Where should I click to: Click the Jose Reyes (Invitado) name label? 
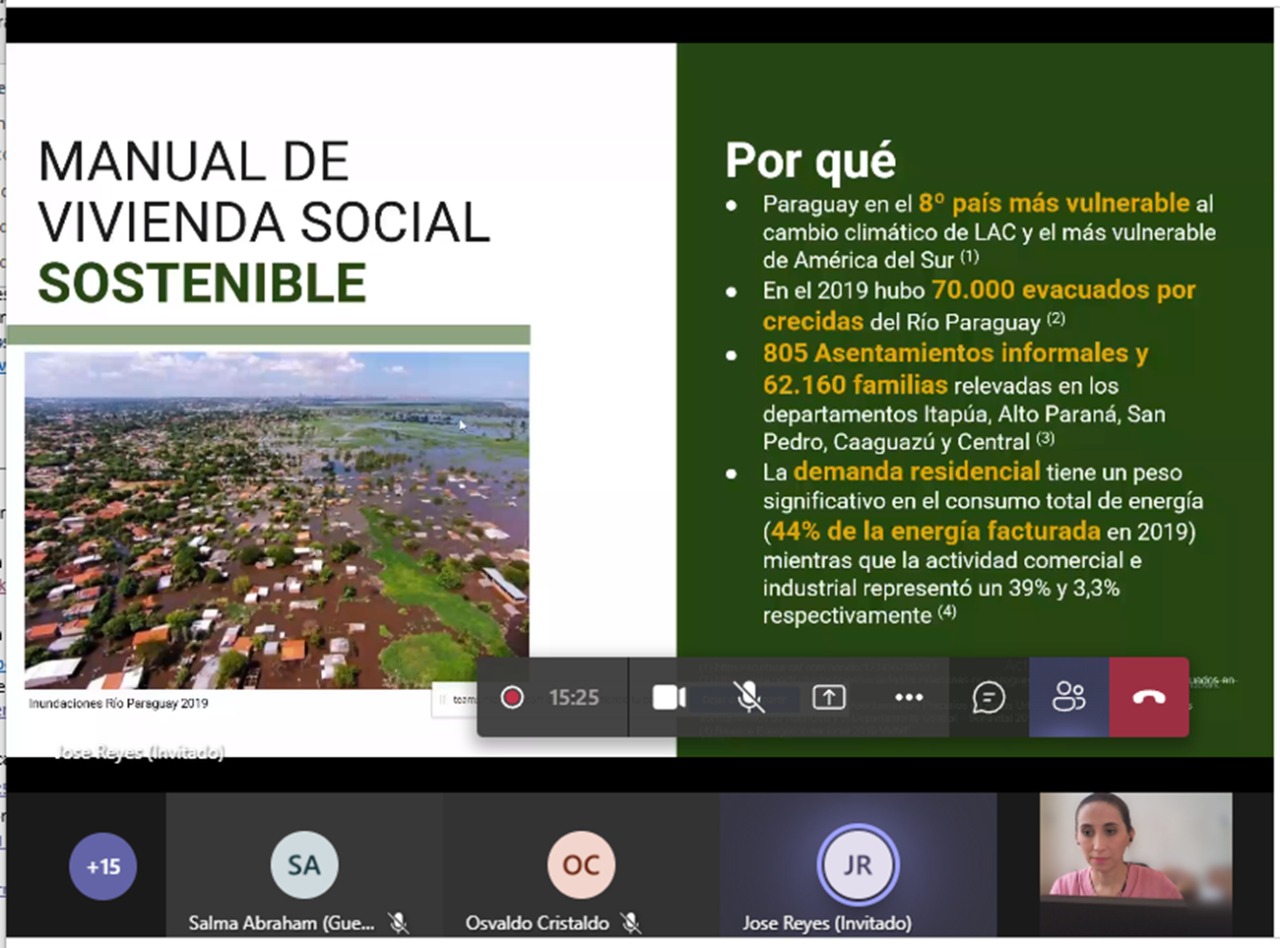pyautogui.click(x=826, y=923)
